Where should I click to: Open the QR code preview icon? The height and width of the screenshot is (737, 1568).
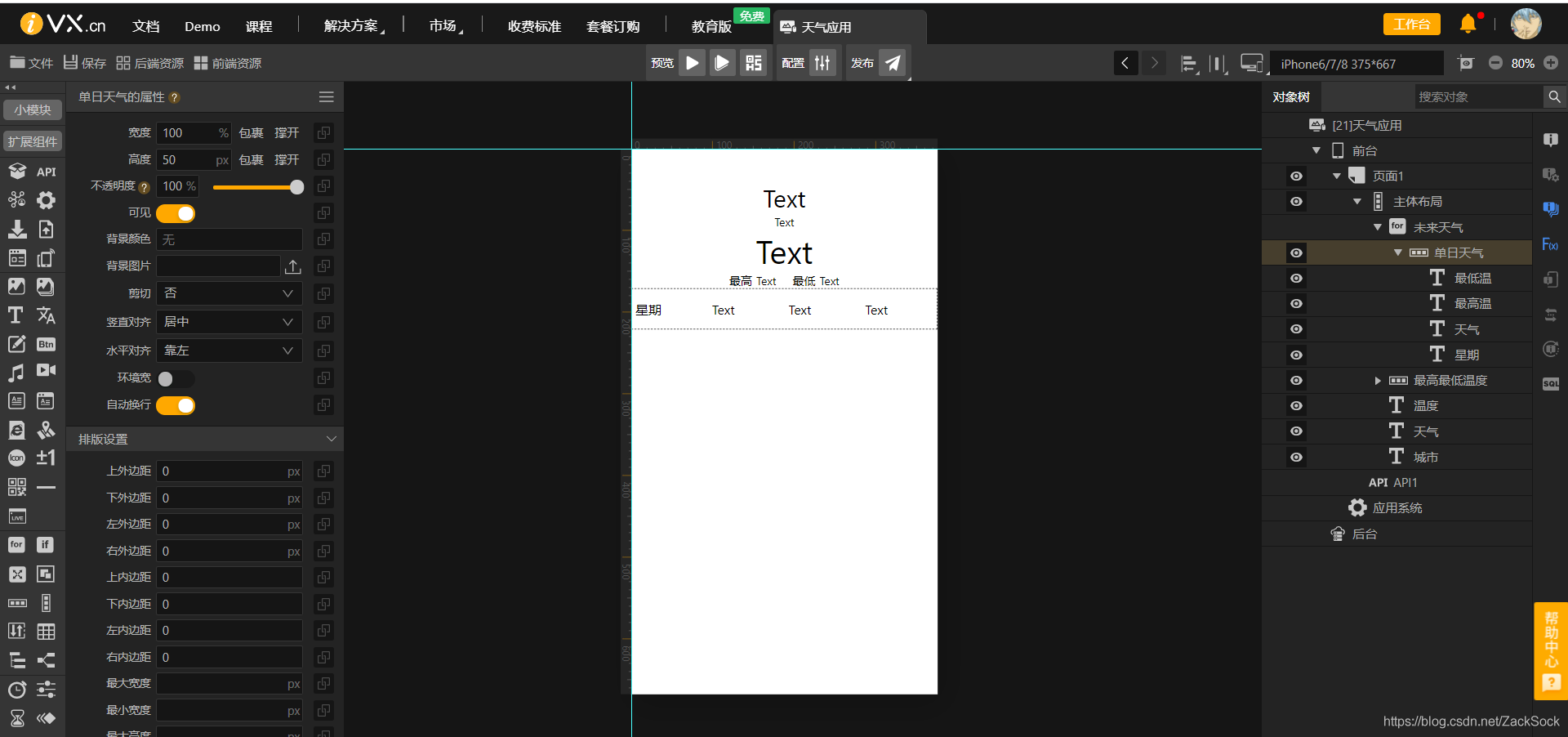753,63
